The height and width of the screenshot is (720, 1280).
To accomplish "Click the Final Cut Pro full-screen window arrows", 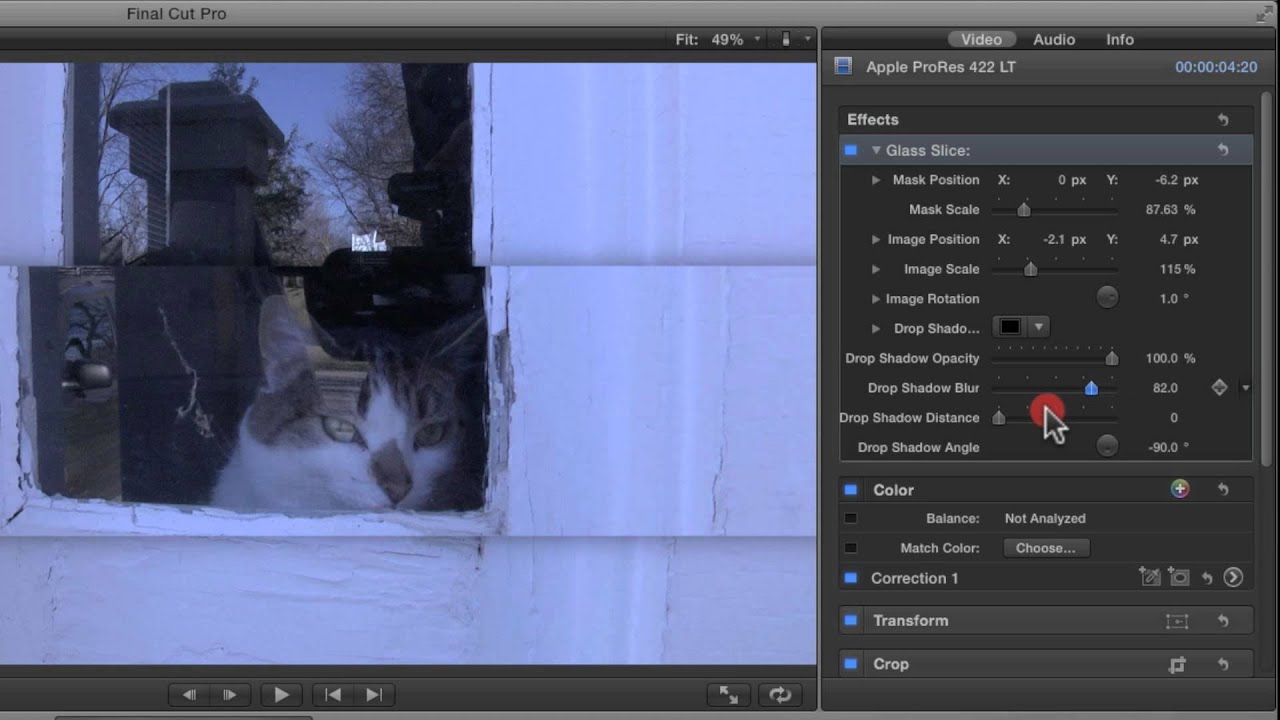I will pos(1264,14).
